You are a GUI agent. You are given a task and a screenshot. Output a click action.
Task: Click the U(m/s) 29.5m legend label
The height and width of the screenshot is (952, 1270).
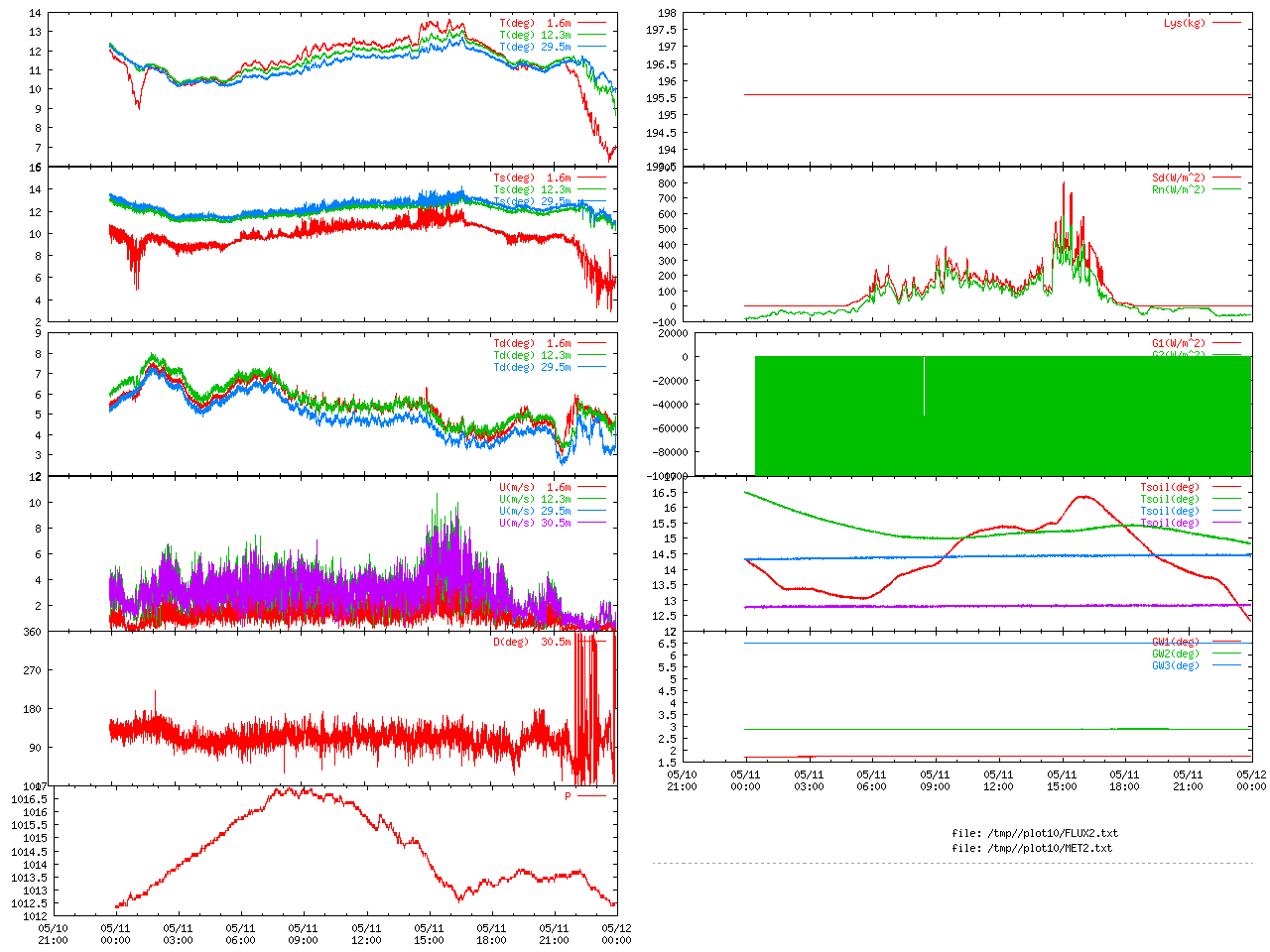click(535, 511)
